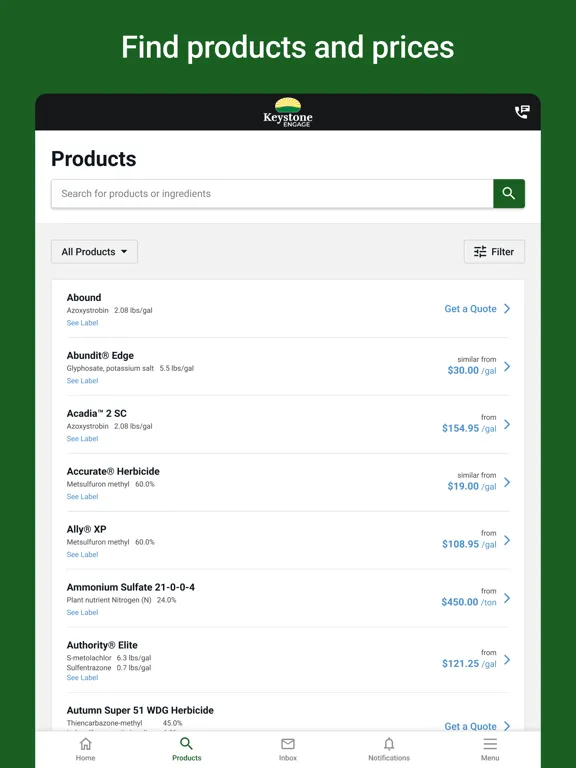Click the $30.00 /gal price
Viewport: 576px width, 768px height.
pyautogui.click(x=472, y=370)
